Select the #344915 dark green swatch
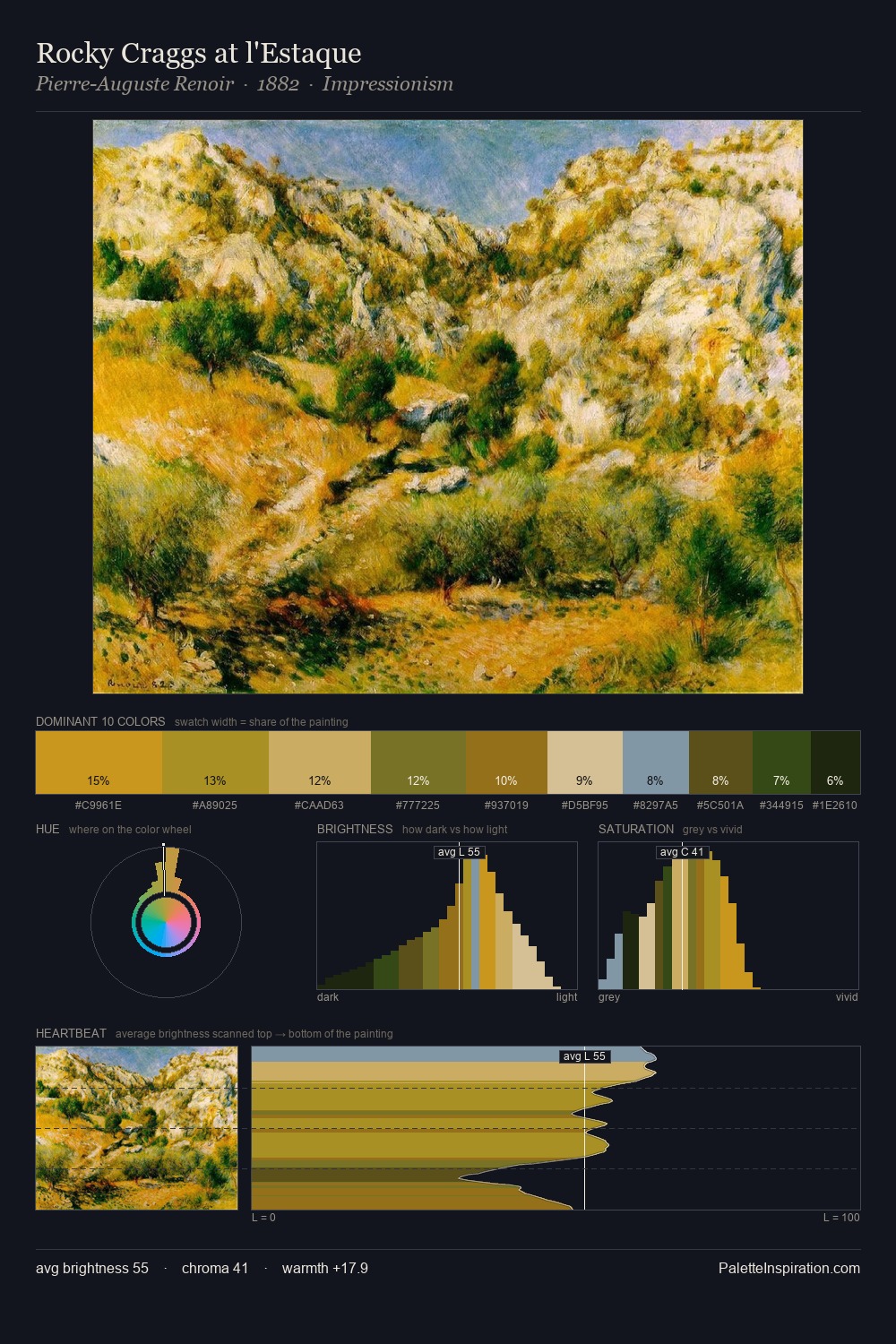Viewport: 896px width, 1344px height. tap(781, 762)
